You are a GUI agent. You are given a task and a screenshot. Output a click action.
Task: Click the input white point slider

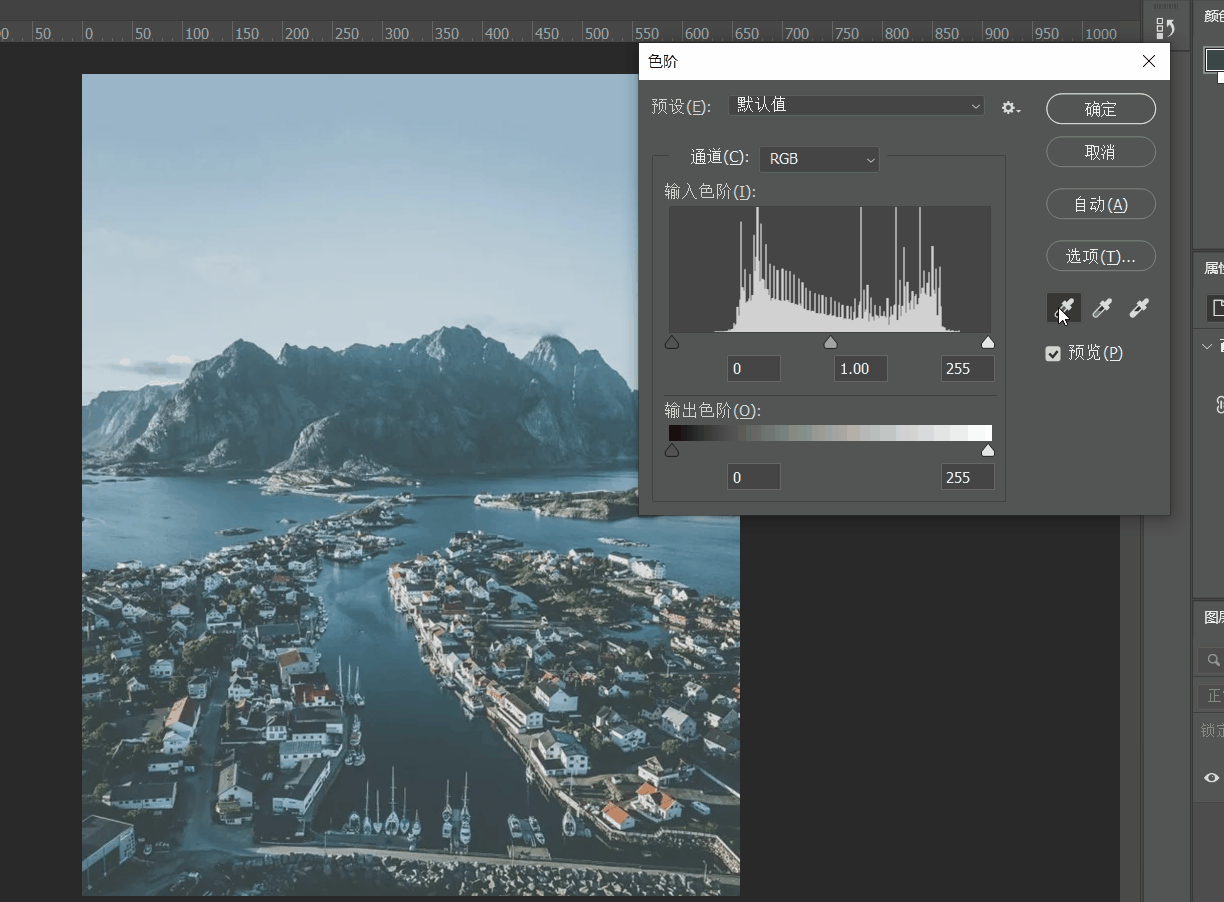tap(988, 342)
